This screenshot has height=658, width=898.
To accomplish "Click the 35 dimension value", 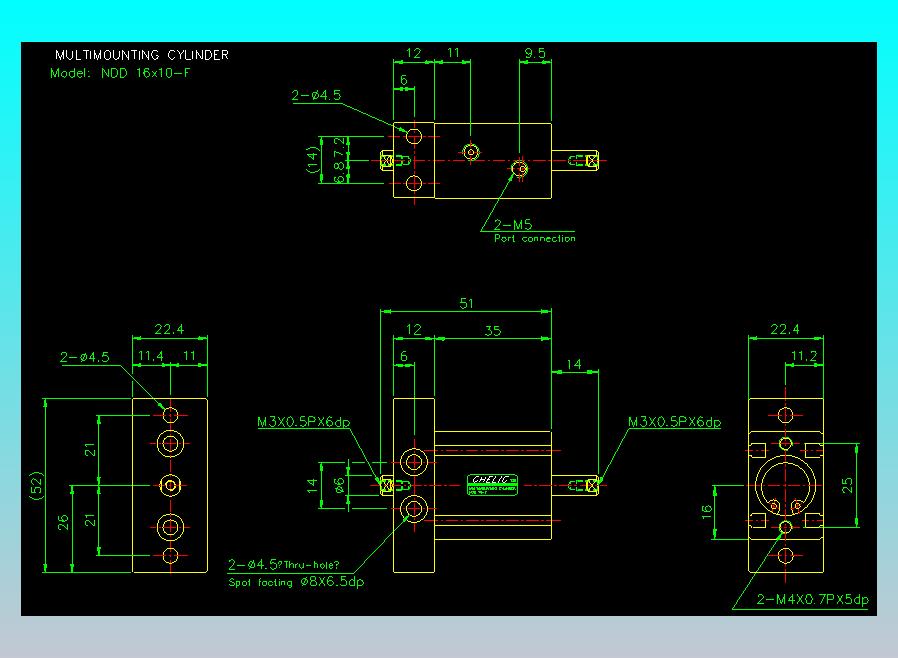I will point(493,330).
